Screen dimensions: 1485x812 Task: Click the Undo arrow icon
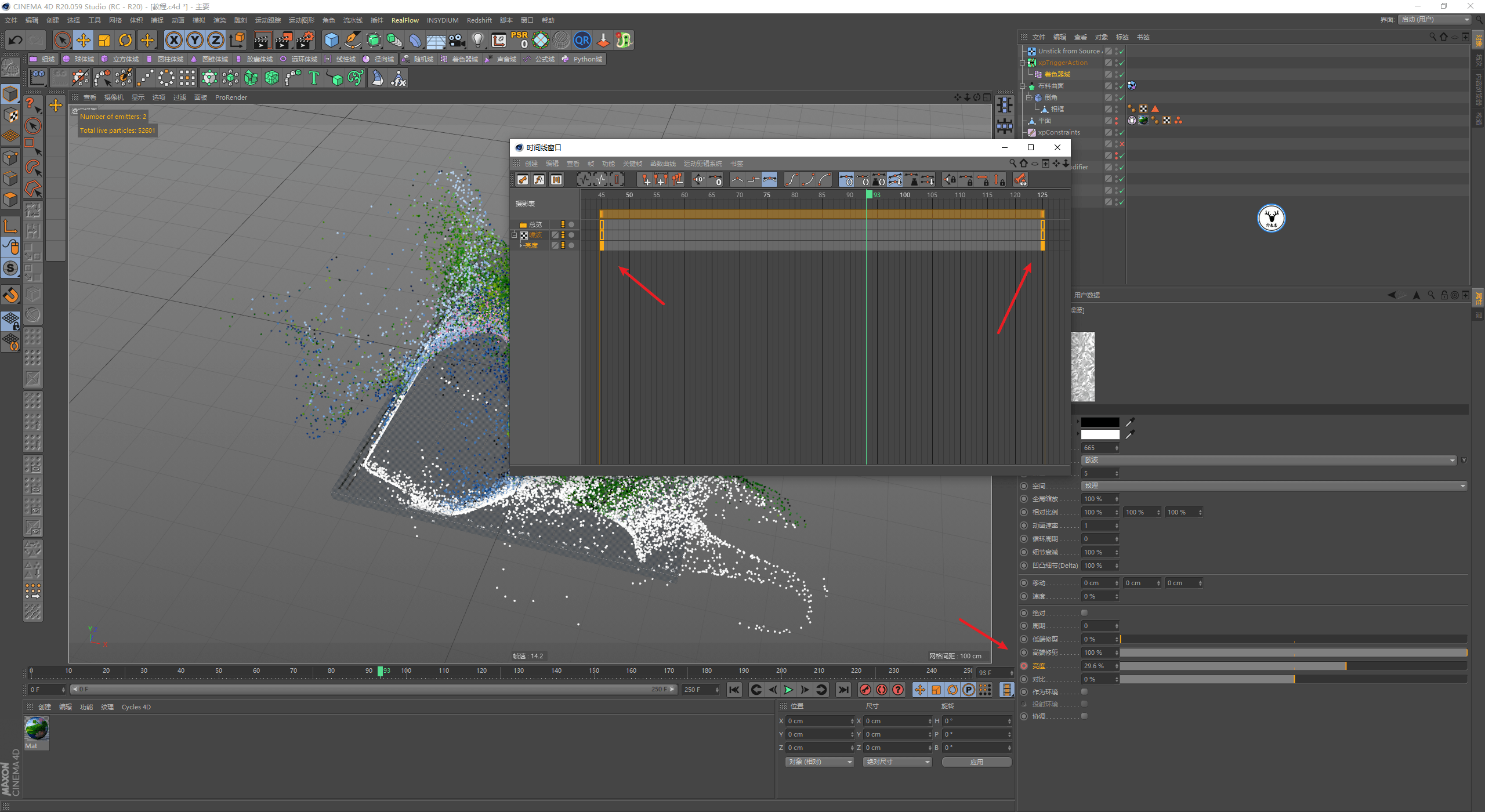(15, 40)
